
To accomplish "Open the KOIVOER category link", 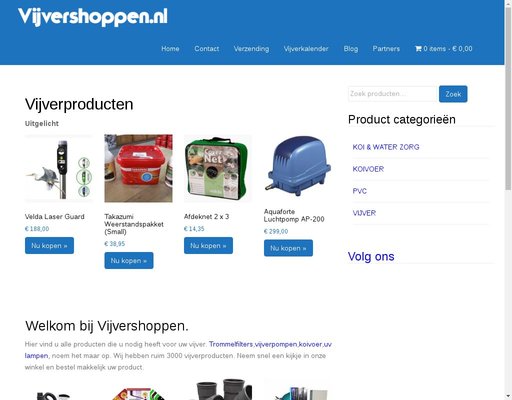I will (368, 169).
